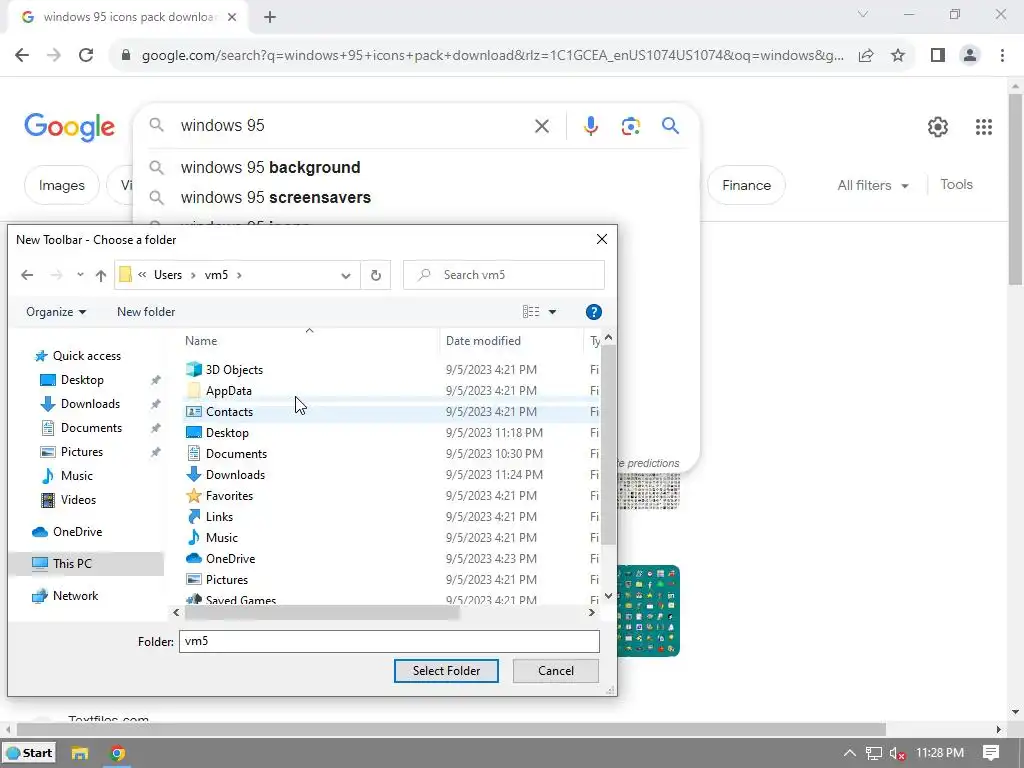
Task: Bookmark this page with star icon
Action: point(898,55)
